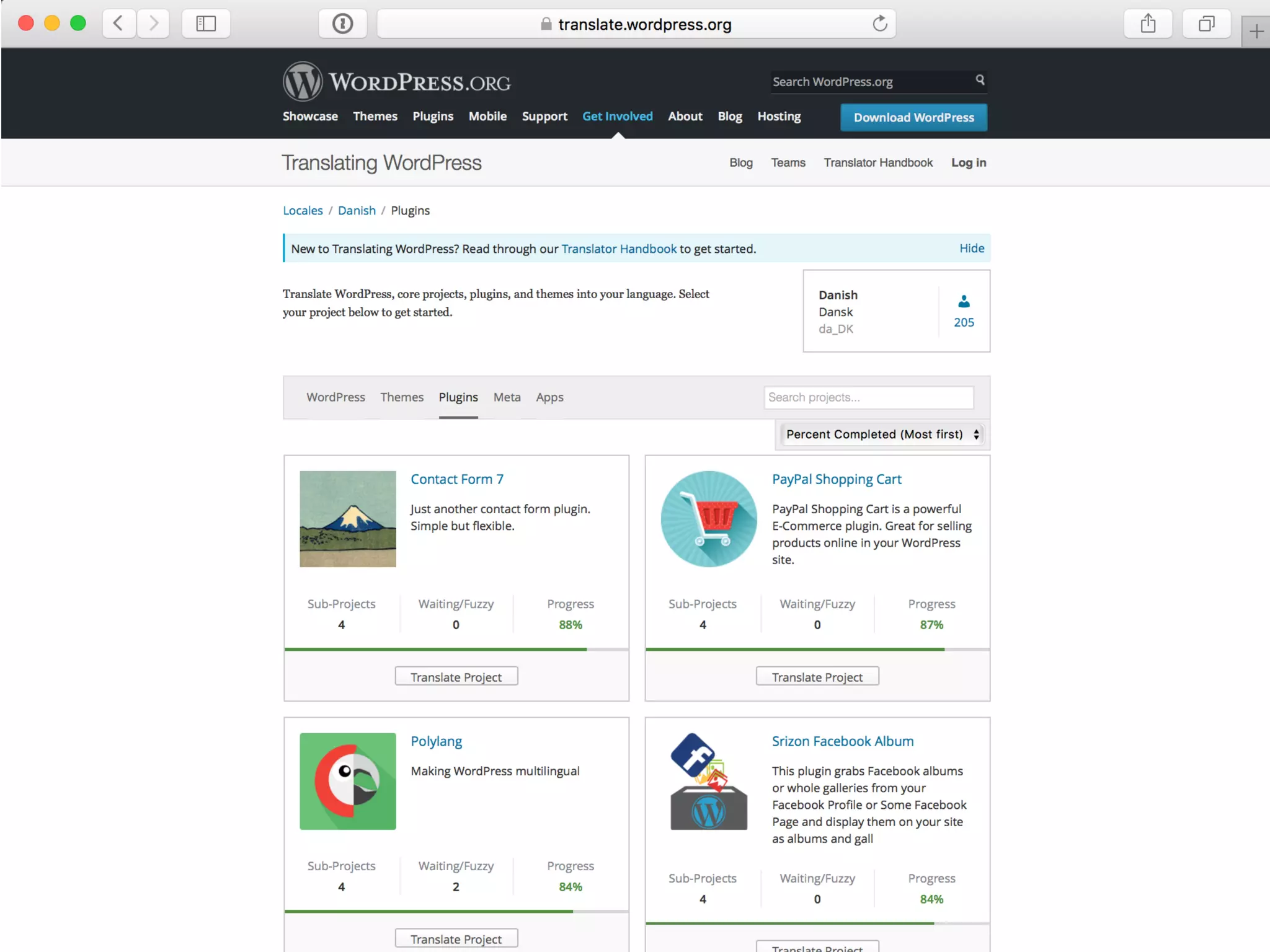Screen dimensions: 1270x952
Task: Select the Meta project tab
Action: tap(507, 397)
